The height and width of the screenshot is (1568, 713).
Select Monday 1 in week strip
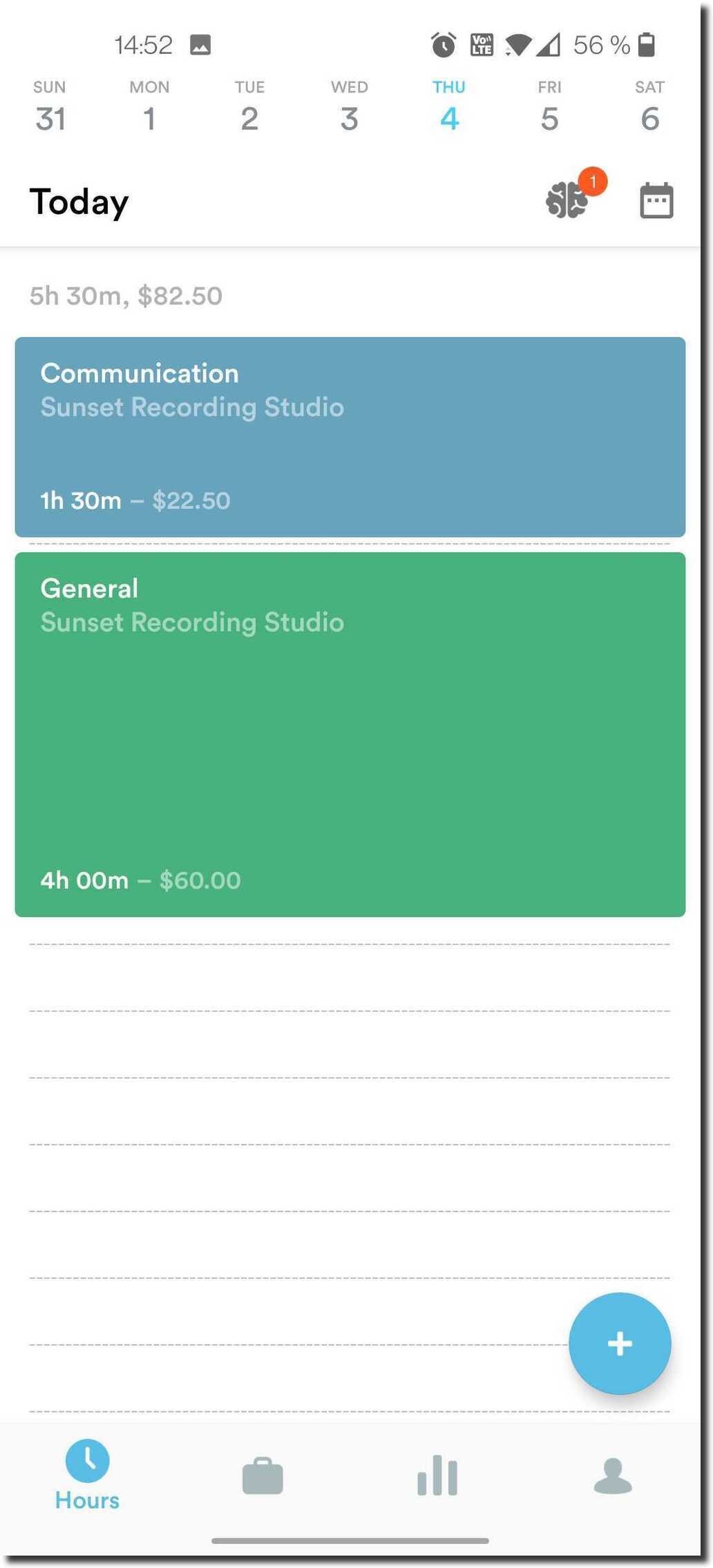(149, 108)
